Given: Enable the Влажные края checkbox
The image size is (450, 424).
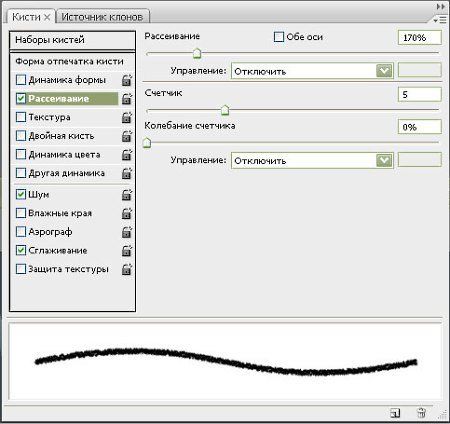Looking at the screenshot, I should 21,213.
